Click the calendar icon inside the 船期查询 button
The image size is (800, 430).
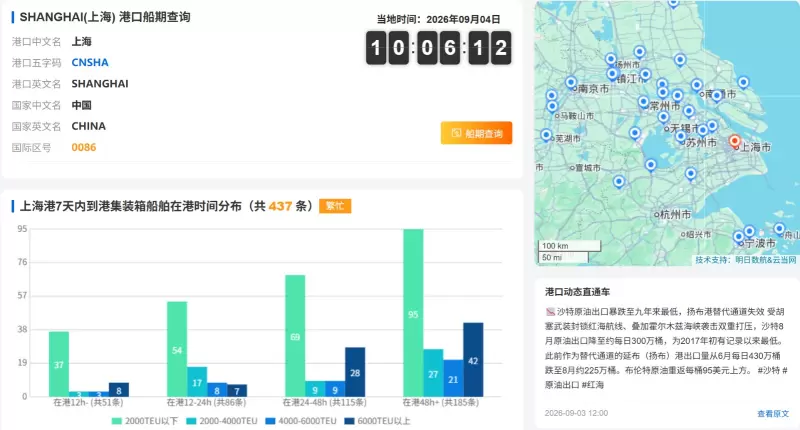click(456, 133)
